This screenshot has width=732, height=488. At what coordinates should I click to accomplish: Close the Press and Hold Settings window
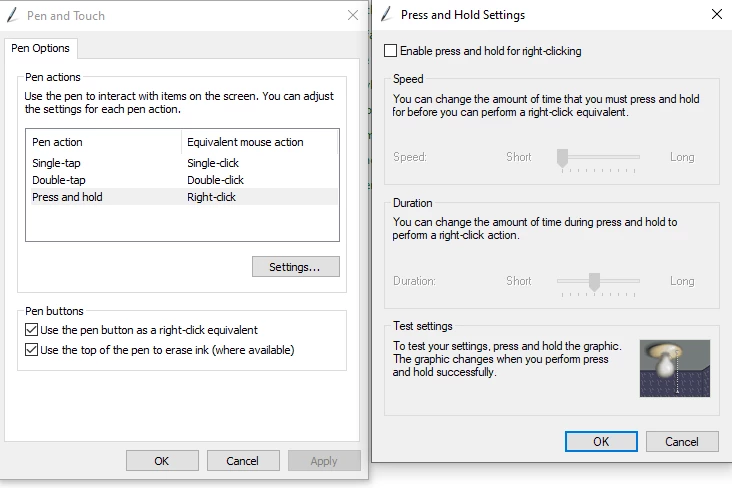pos(717,14)
